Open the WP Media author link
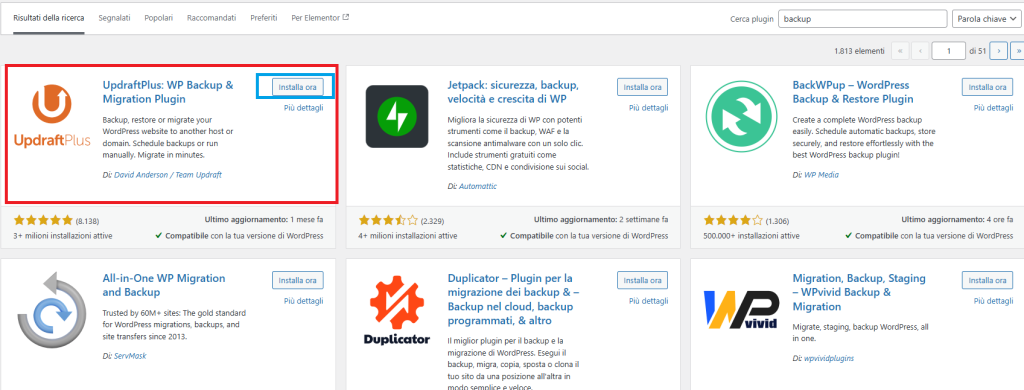The image size is (1024, 390). pyautogui.click(x=822, y=175)
